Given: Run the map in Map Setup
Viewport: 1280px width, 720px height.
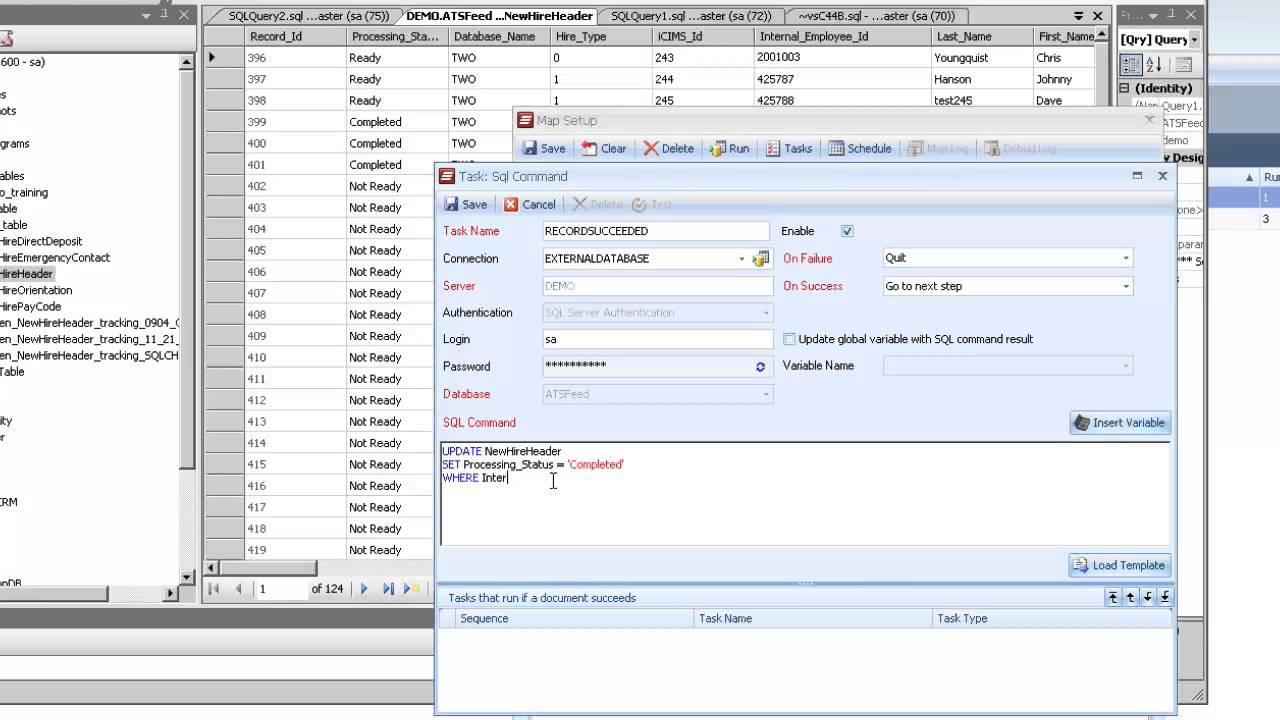Looking at the screenshot, I should tap(729, 148).
